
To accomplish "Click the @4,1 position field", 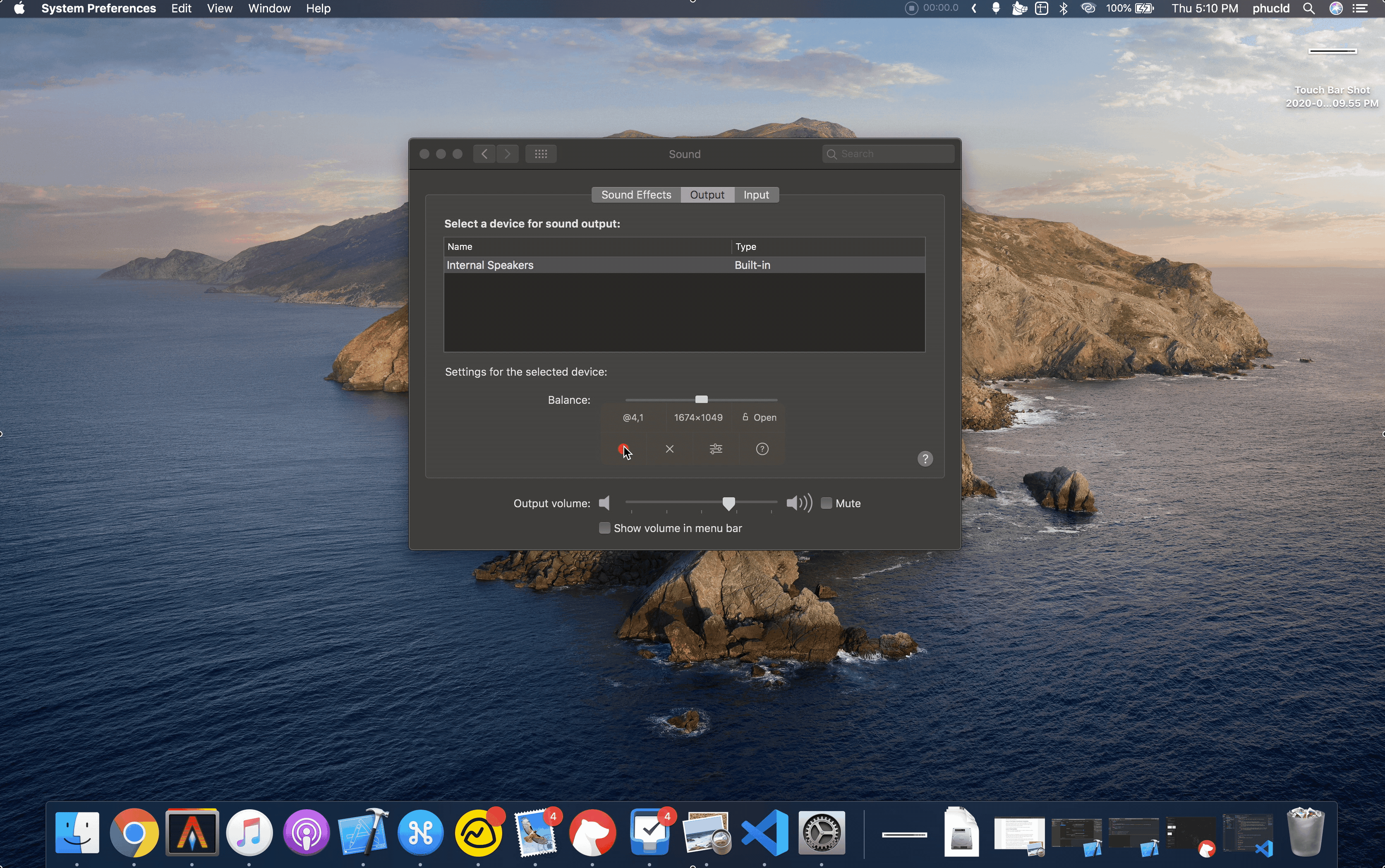I will (633, 417).
